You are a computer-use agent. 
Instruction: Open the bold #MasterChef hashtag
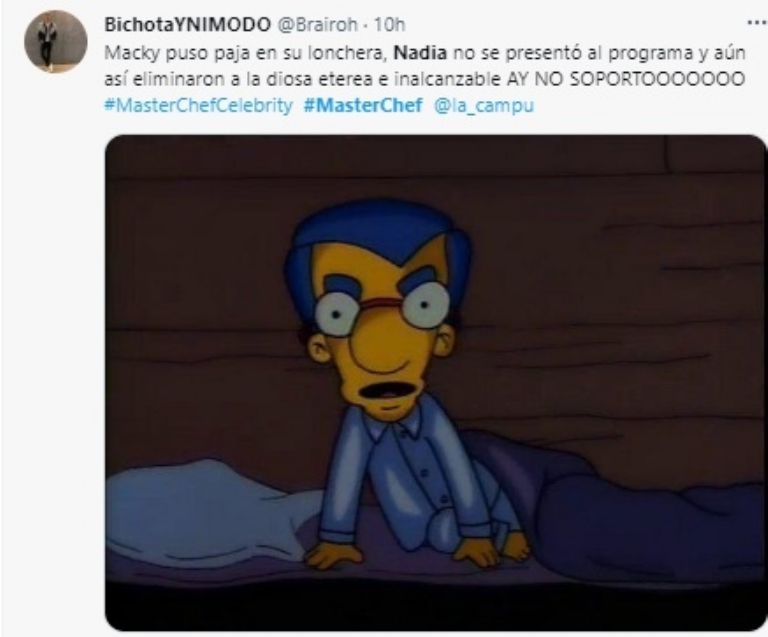click(363, 105)
